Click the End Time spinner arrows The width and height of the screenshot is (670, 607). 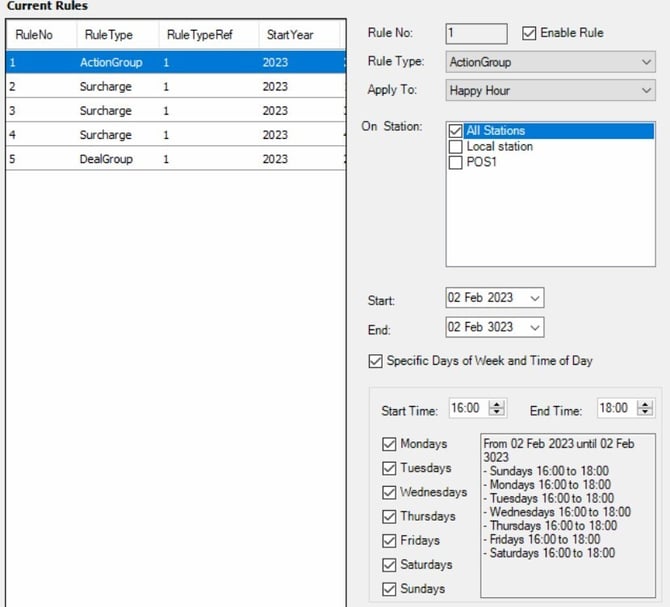645,408
